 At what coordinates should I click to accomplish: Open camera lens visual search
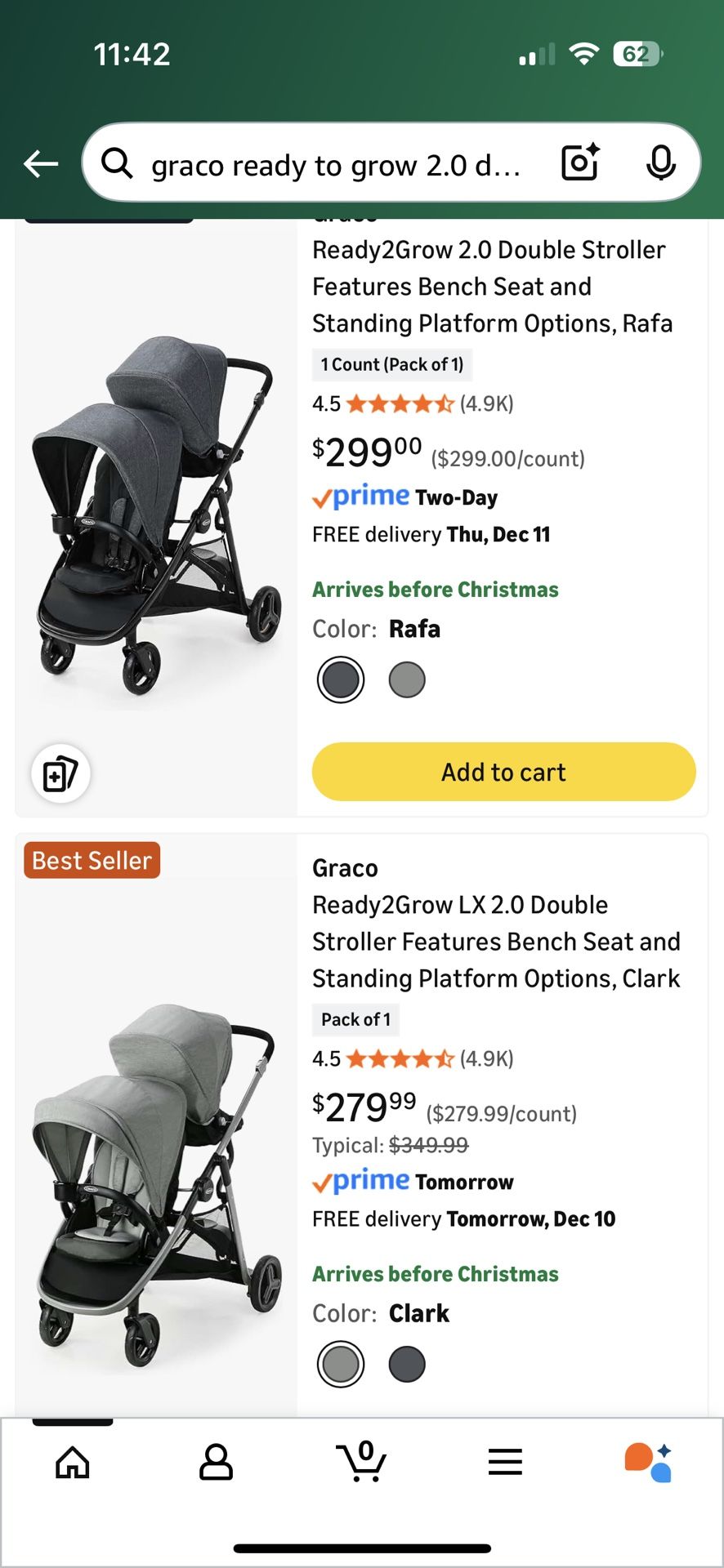tap(580, 163)
